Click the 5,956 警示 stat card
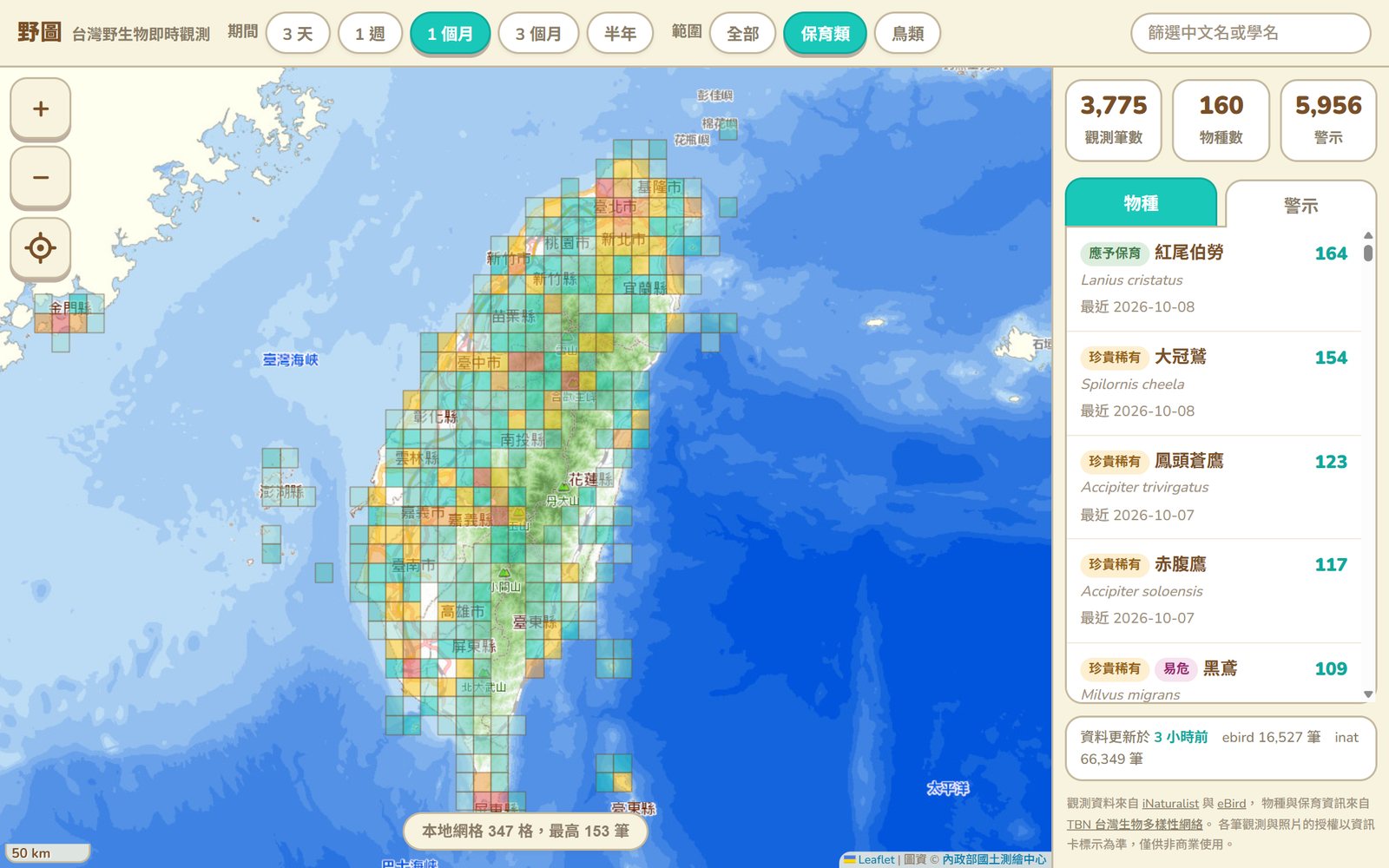This screenshot has width=1389, height=868. point(1328,121)
